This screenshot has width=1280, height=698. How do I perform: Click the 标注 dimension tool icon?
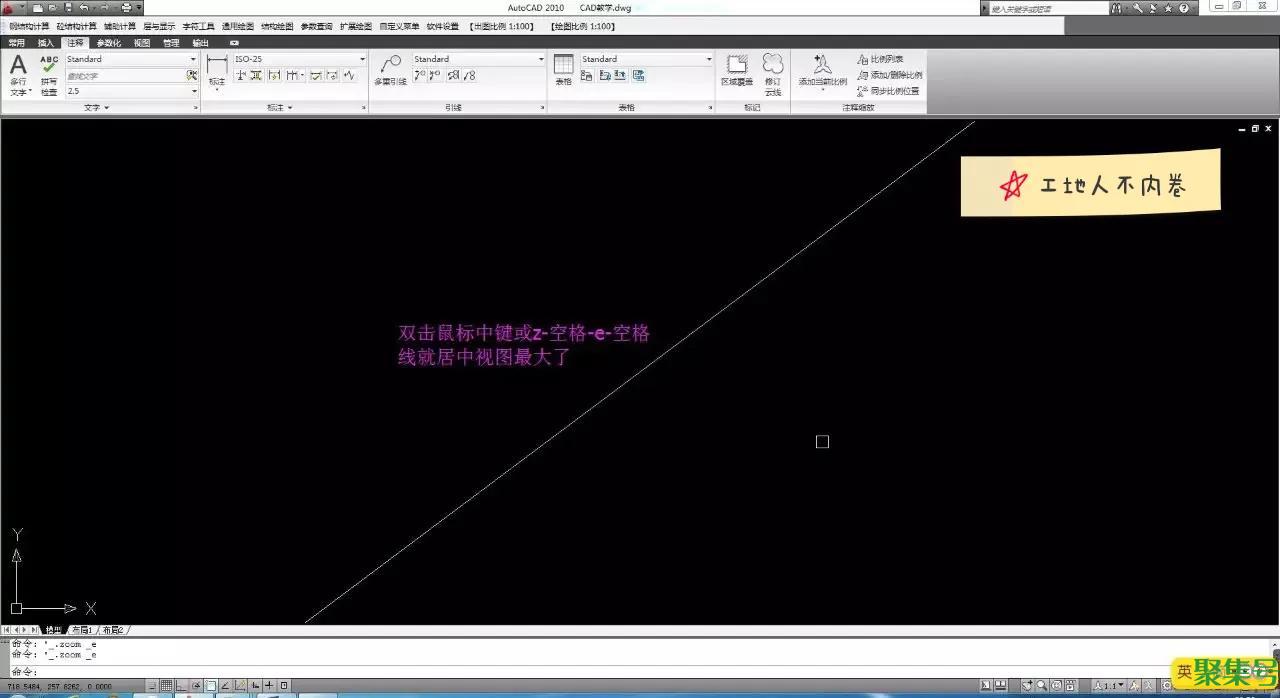[x=216, y=70]
